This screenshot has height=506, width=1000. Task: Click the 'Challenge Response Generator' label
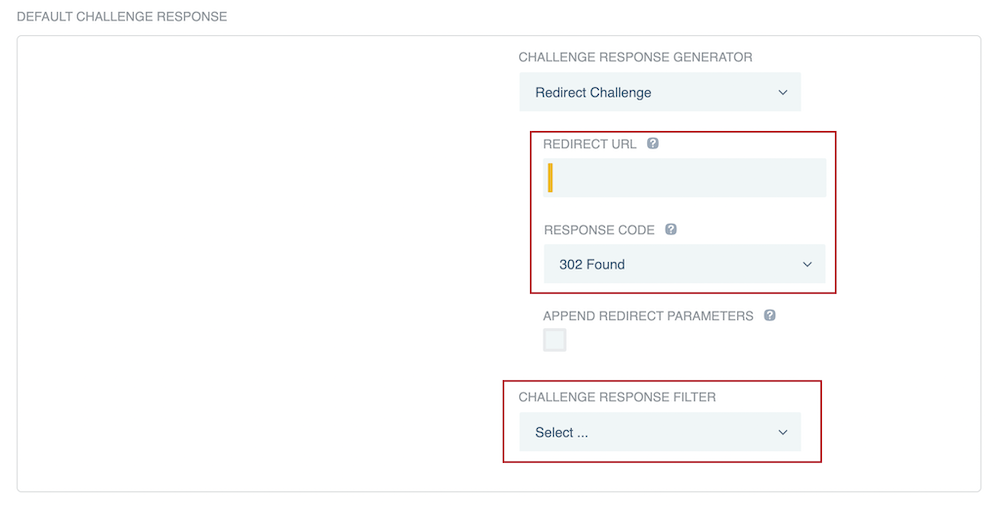coord(635,57)
